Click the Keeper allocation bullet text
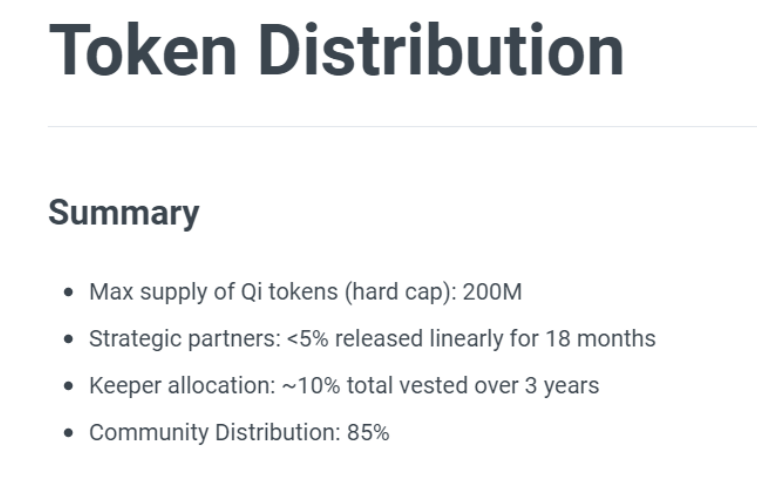 click(344, 385)
